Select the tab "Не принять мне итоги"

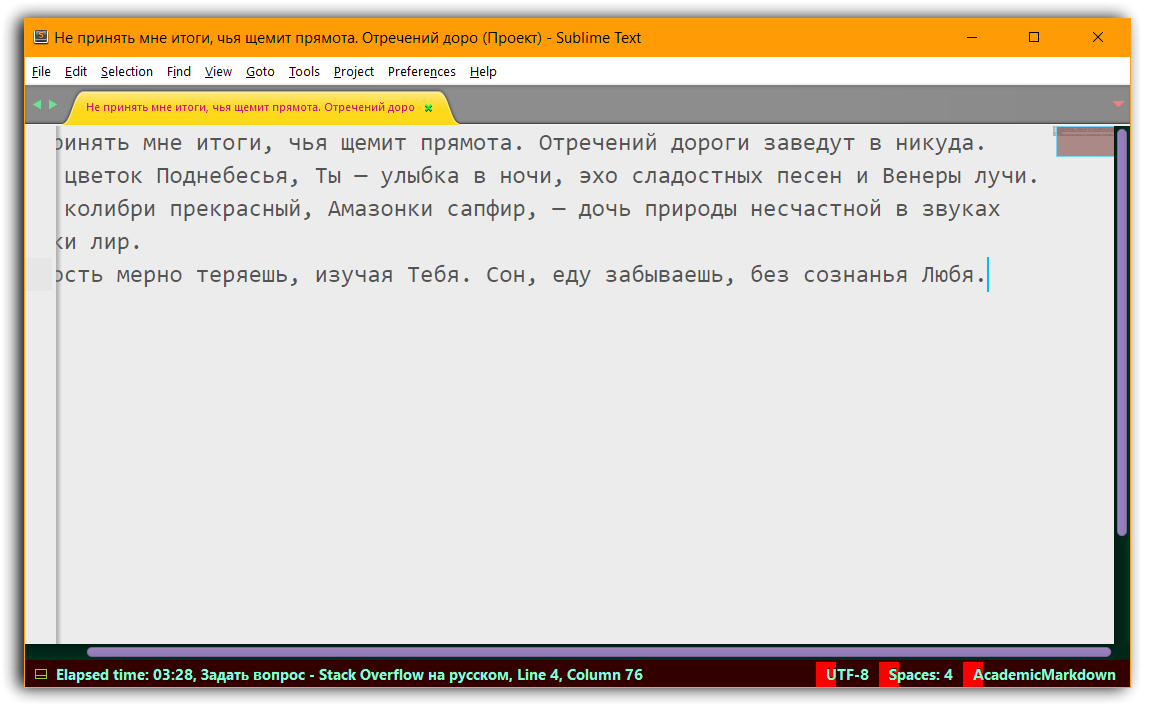pyautogui.click(x=250, y=108)
